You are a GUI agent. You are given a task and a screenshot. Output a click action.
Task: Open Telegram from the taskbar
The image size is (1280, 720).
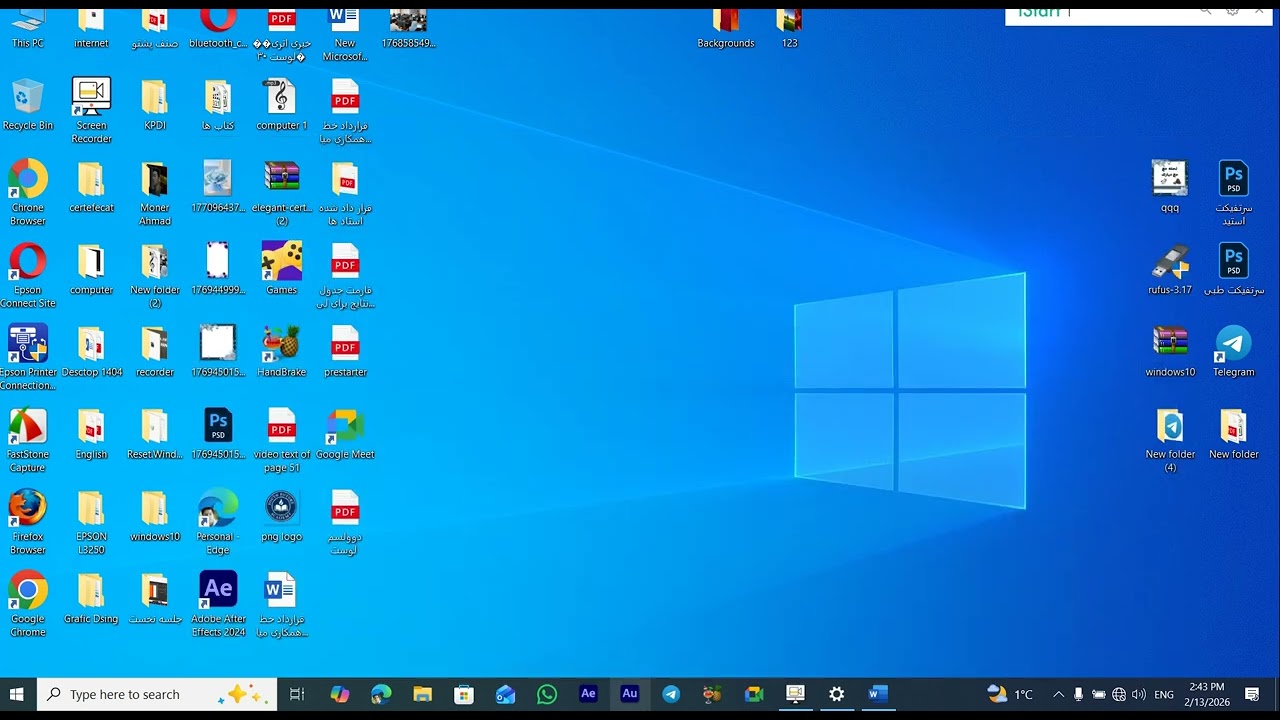(x=671, y=694)
